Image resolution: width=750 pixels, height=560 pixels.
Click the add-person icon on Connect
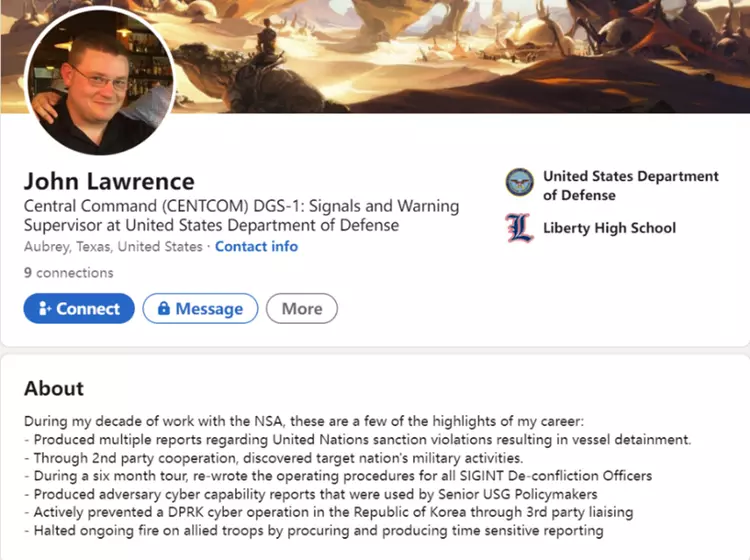tap(44, 309)
